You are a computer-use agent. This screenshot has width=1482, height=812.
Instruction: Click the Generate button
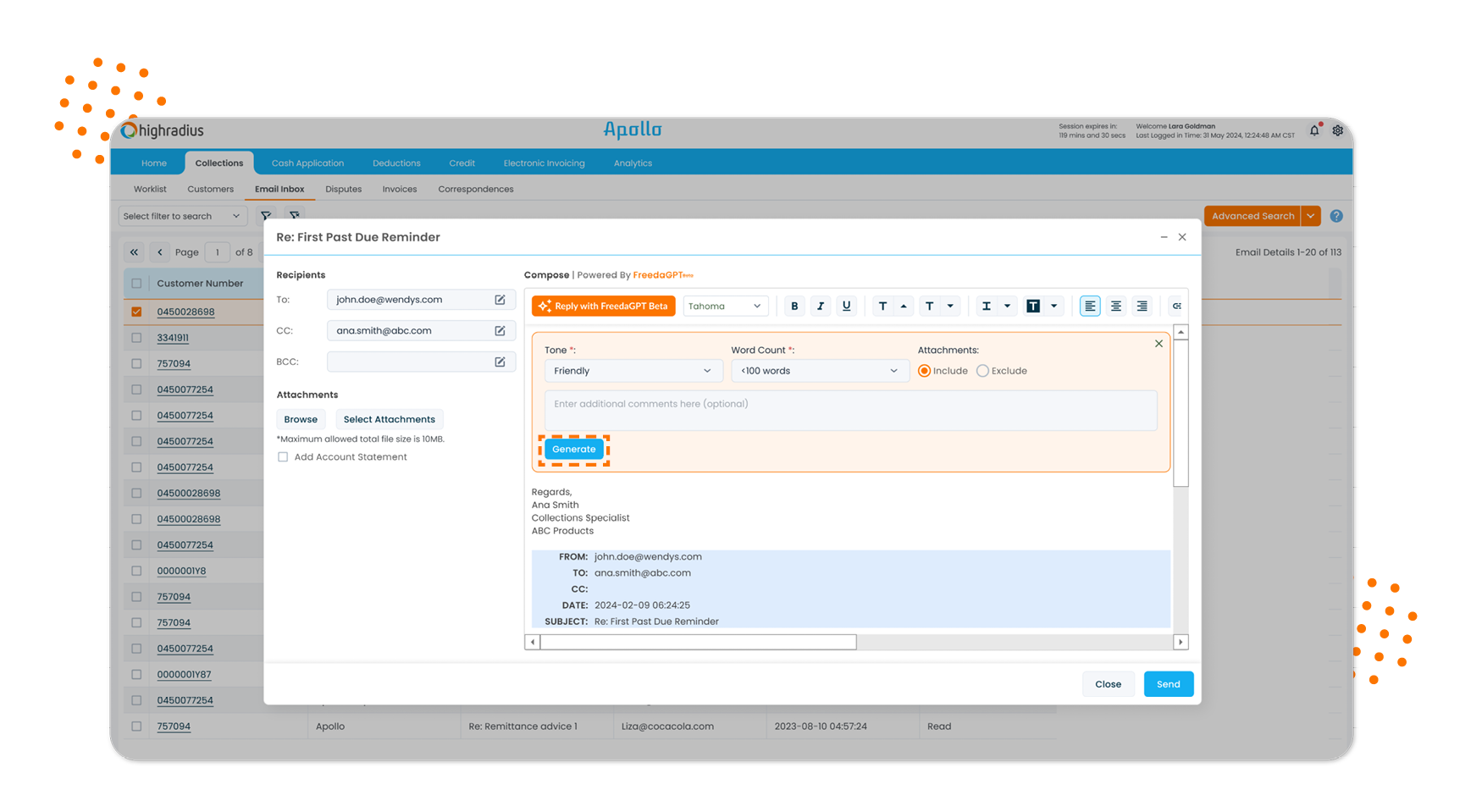click(x=573, y=450)
